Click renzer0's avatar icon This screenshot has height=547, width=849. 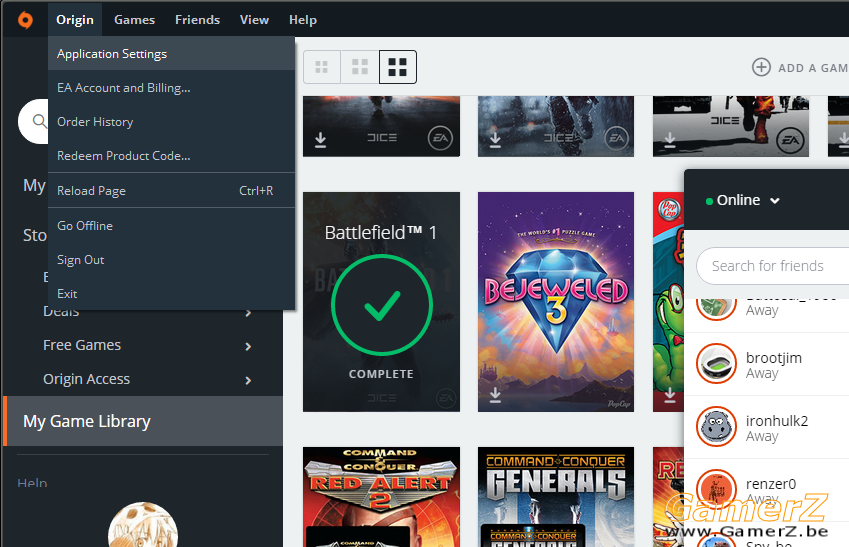click(x=716, y=490)
